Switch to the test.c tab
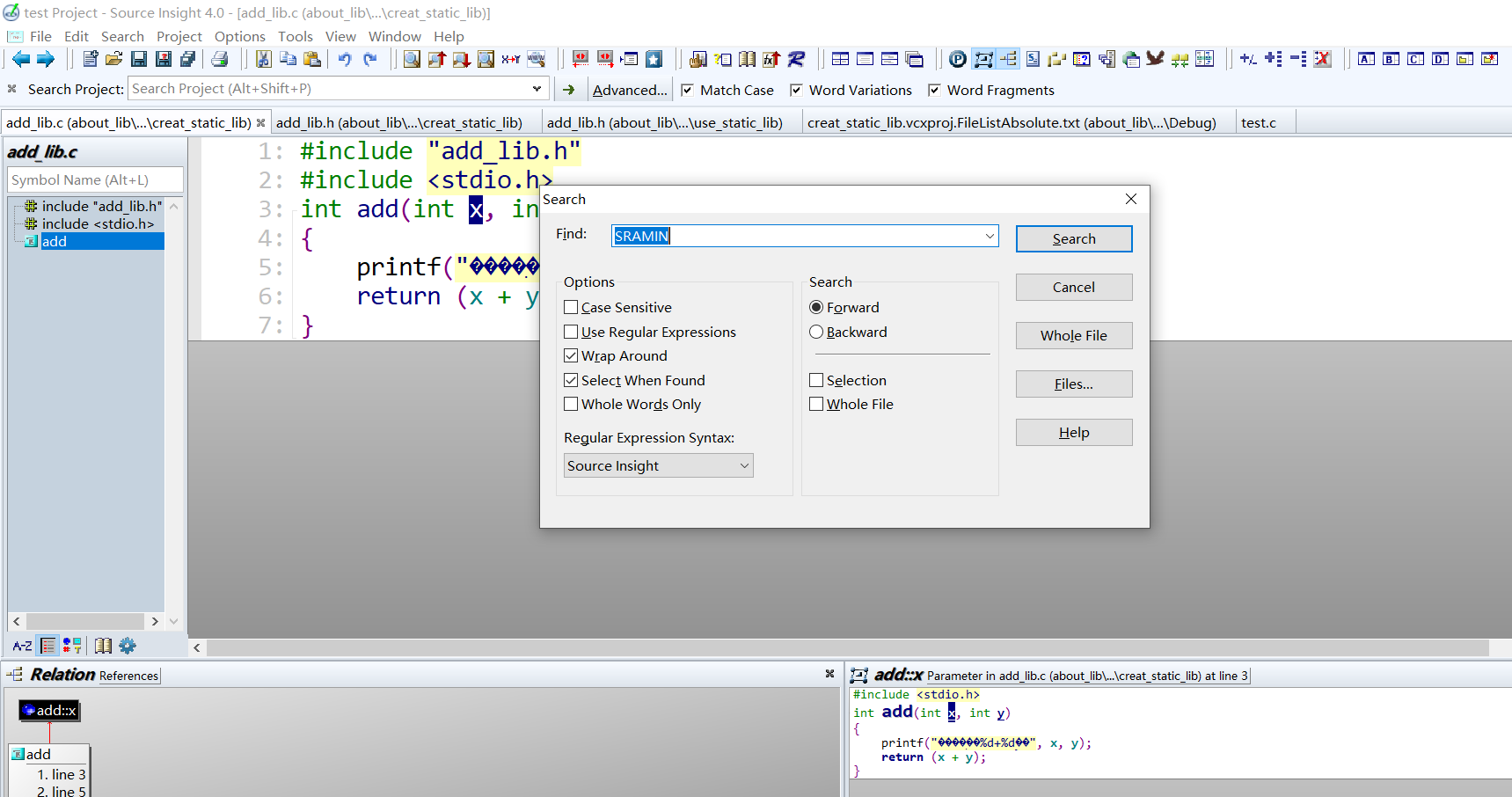Screen dimensions: 1512x797 1259,122
